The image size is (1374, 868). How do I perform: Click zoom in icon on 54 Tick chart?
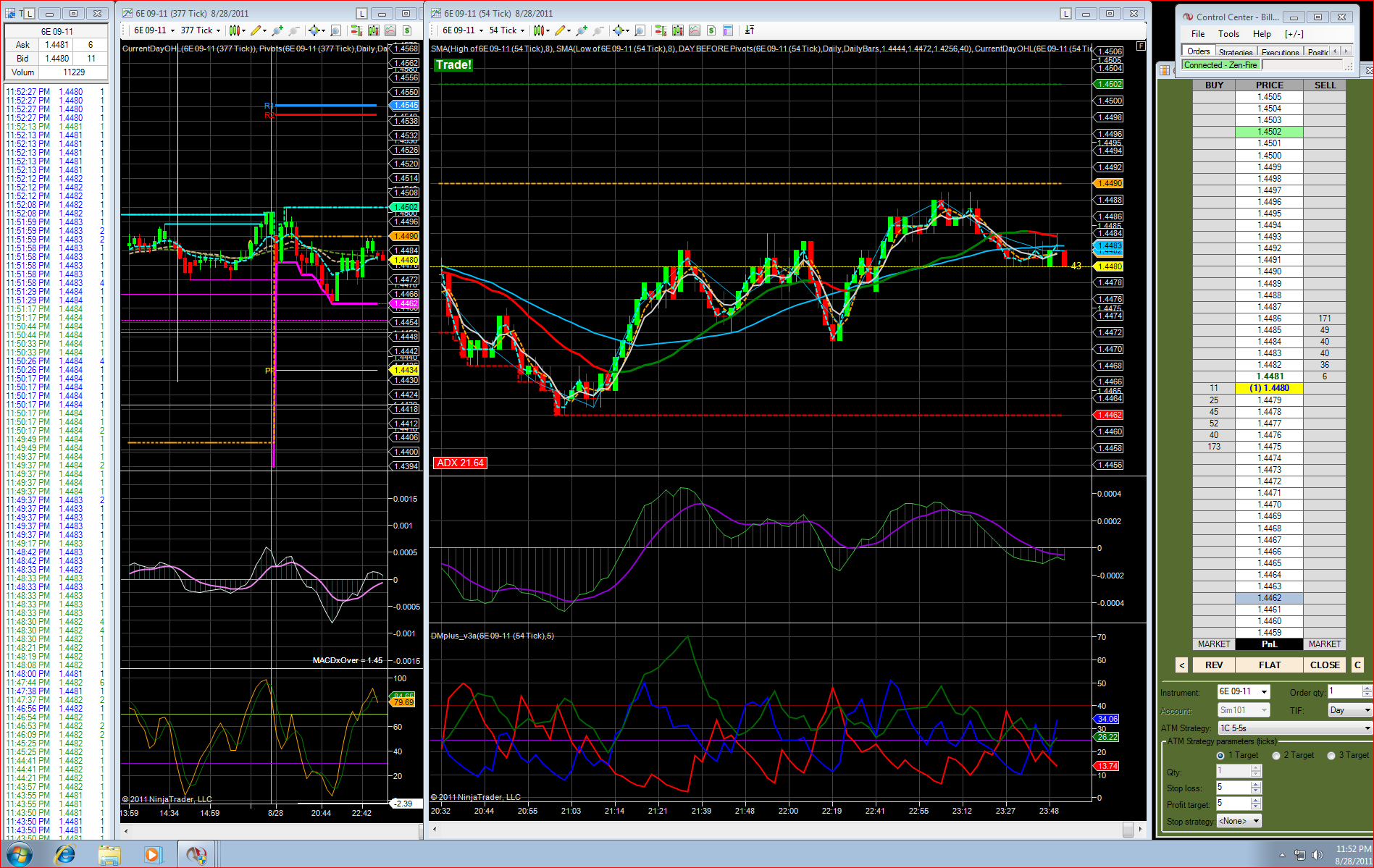point(582,30)
